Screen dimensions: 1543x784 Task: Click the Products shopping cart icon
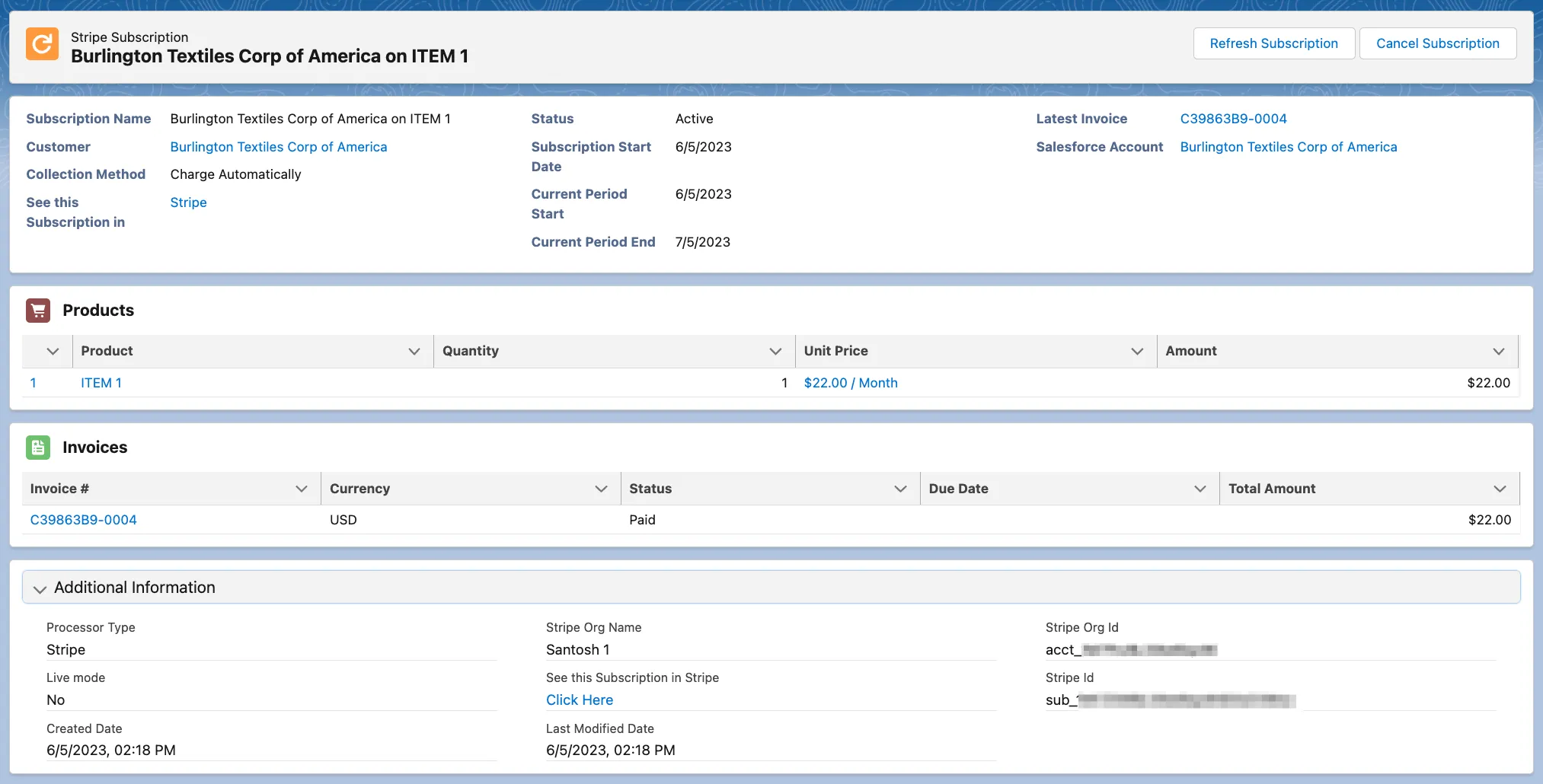point(38,311)
